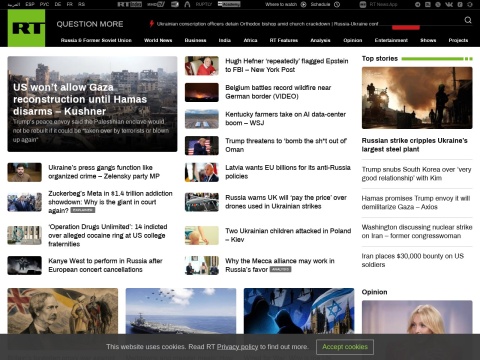Click the green RT logo
Screen dimensions: 480x360
[x=26, y=28]
